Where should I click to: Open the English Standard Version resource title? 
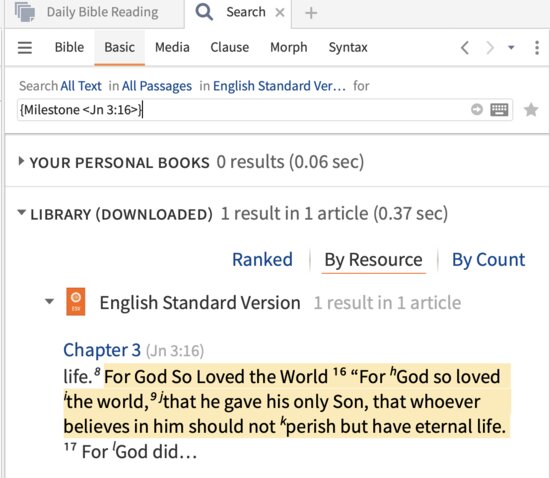200,303
